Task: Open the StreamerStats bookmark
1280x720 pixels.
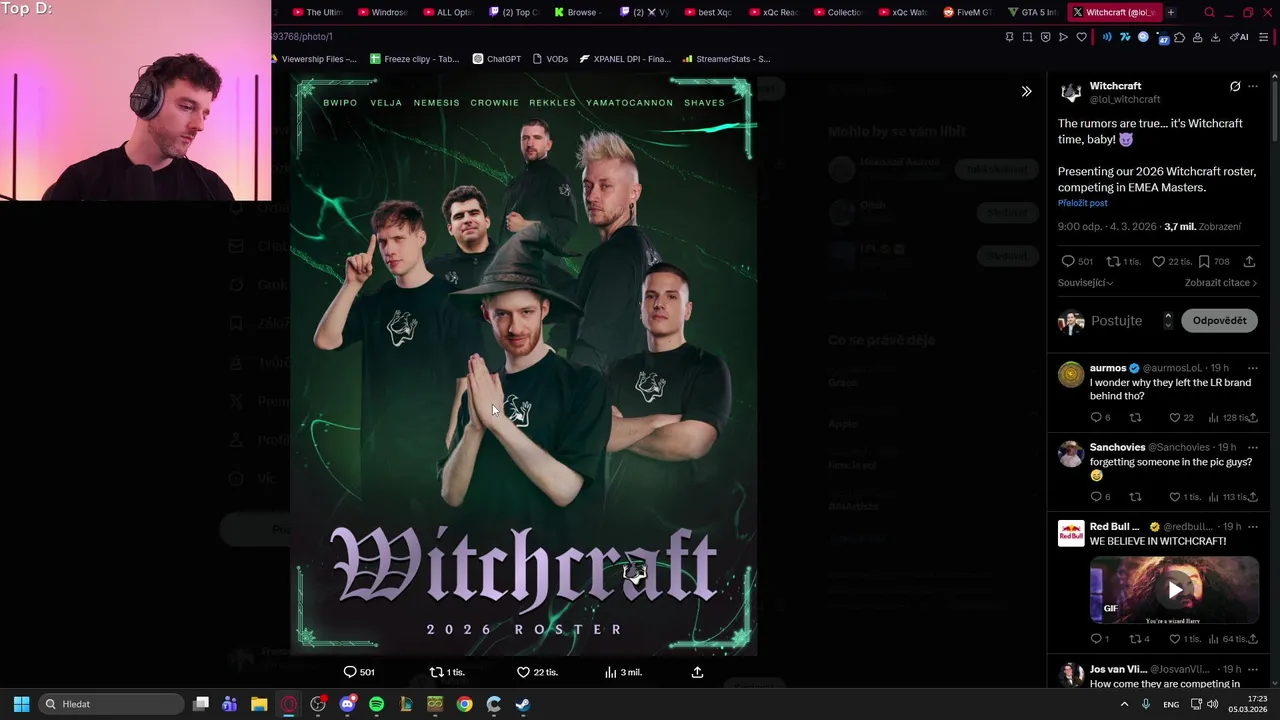Action: coord(726,59)
